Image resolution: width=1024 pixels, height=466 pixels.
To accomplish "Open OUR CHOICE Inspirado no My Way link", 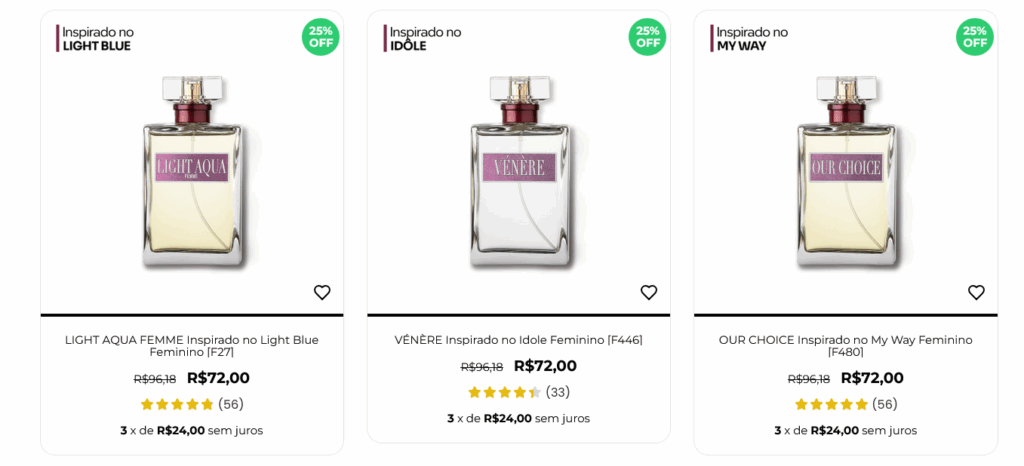I will pyautogui.click(x=845, y=346).
